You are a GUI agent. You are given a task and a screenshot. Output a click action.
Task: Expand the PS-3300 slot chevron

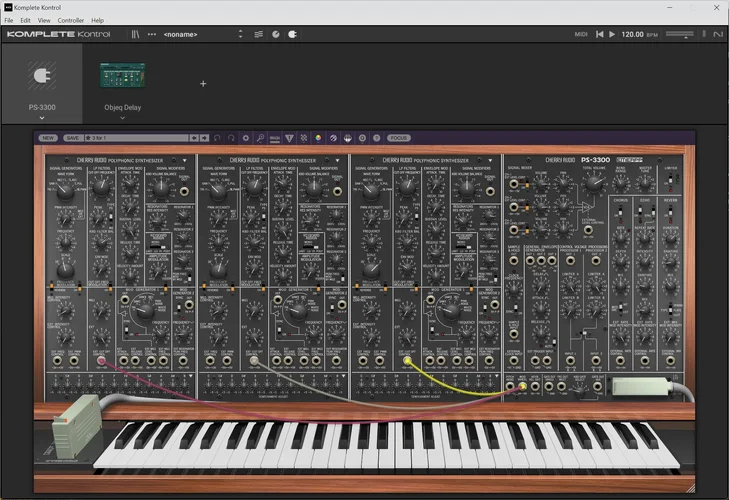click(42, 117)
